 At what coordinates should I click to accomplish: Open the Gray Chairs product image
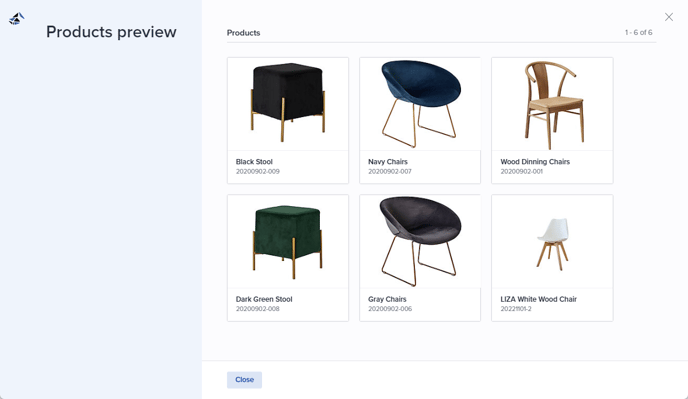tap(420, 241)
